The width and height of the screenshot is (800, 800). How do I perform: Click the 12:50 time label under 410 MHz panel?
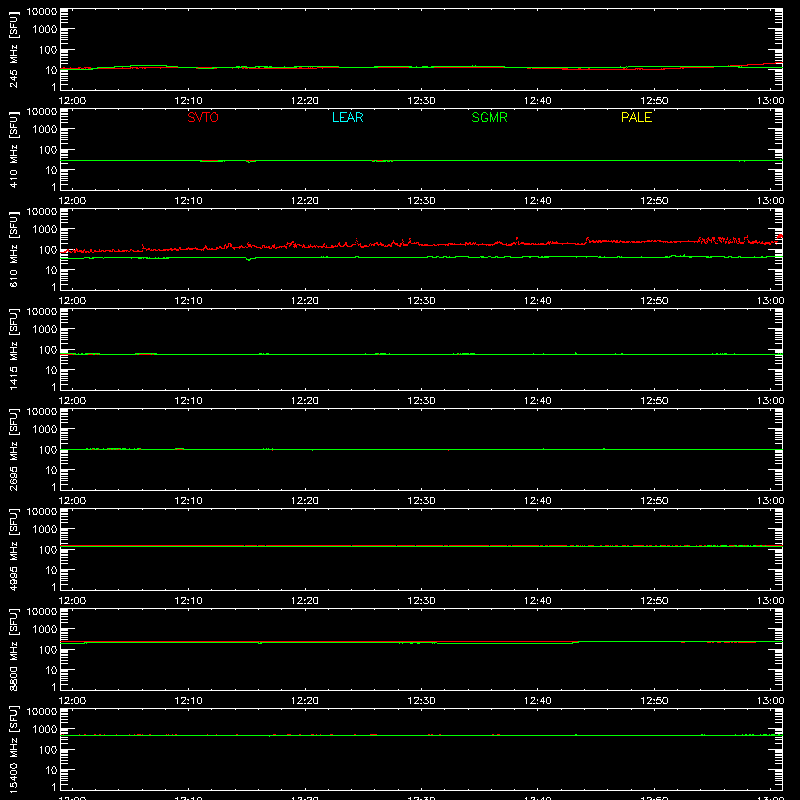(x=654, y=201)
